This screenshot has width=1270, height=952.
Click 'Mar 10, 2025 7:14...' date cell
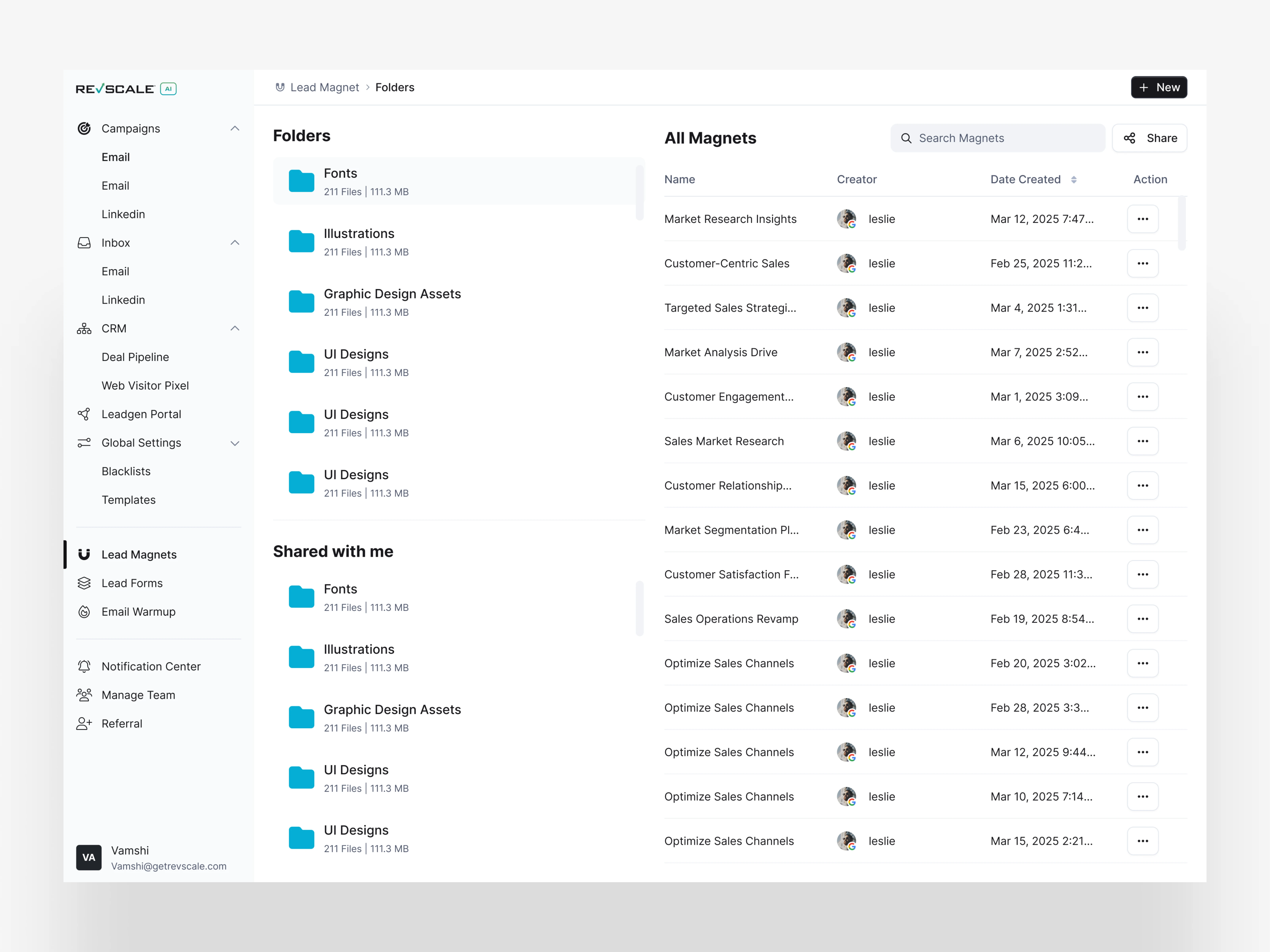[1041, 797]
